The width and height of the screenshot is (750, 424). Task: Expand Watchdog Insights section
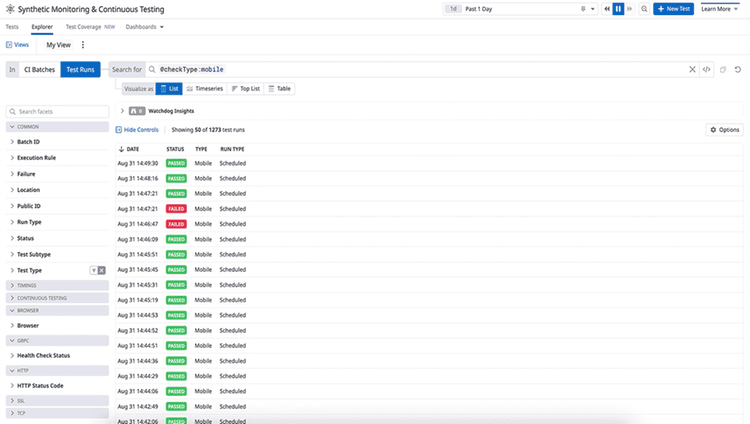[x=122, y=111]
